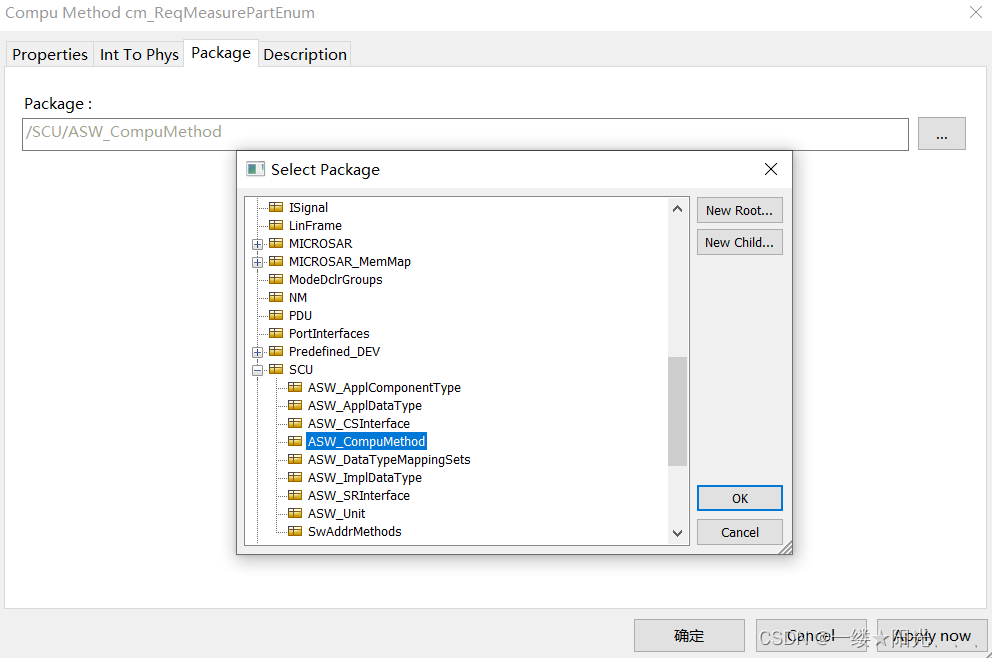The height and width of the screenshot is (658, 992).
Task: Click the ASW_SRInterface package icon
Action: pyautogui.click(x=295, y=495)
